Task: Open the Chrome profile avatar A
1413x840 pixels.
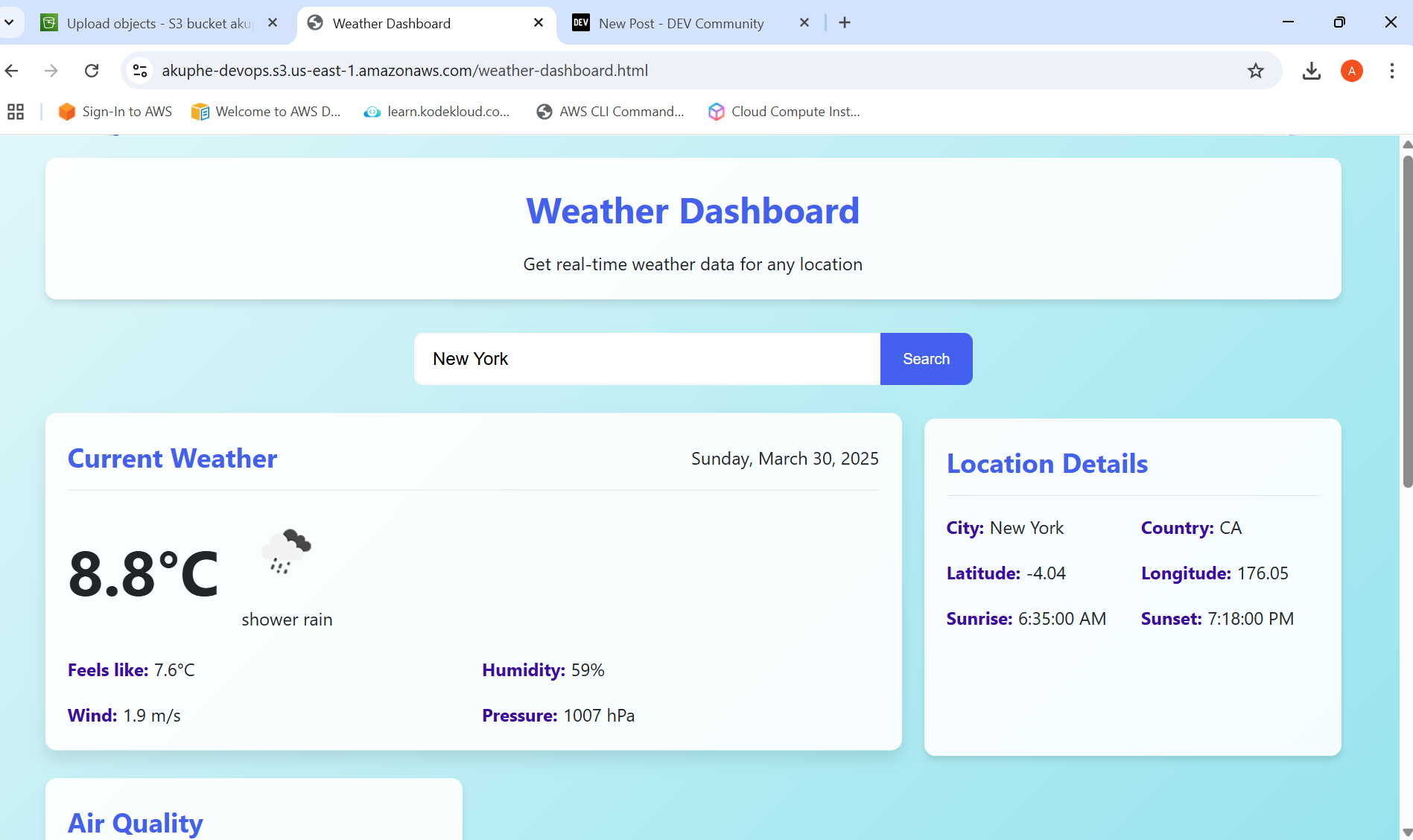Action: tap(1352, 71)
